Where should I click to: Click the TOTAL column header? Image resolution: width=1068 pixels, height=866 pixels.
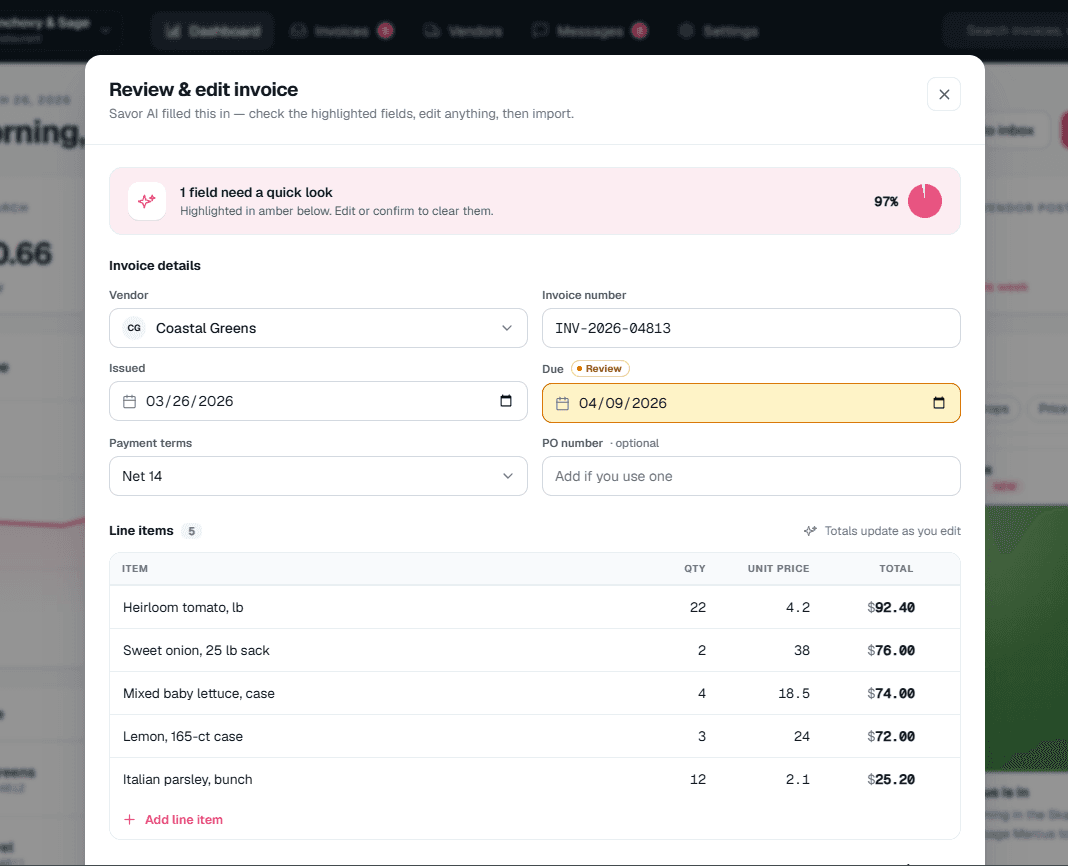click(896, 568)
